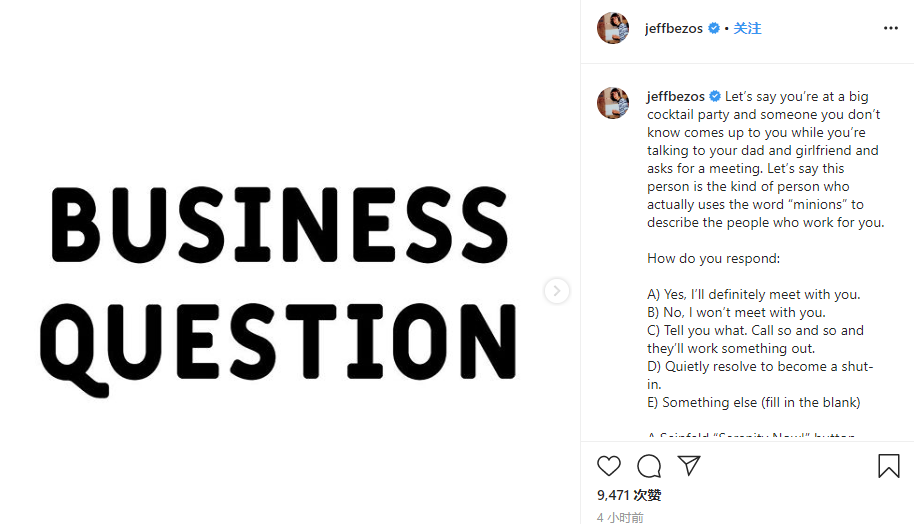Image resolution: width=914 pixels, height=524 pixels.
Task: Advance to the next slide with the arrow
Action: pyautogui.click(x=557, y=291)
